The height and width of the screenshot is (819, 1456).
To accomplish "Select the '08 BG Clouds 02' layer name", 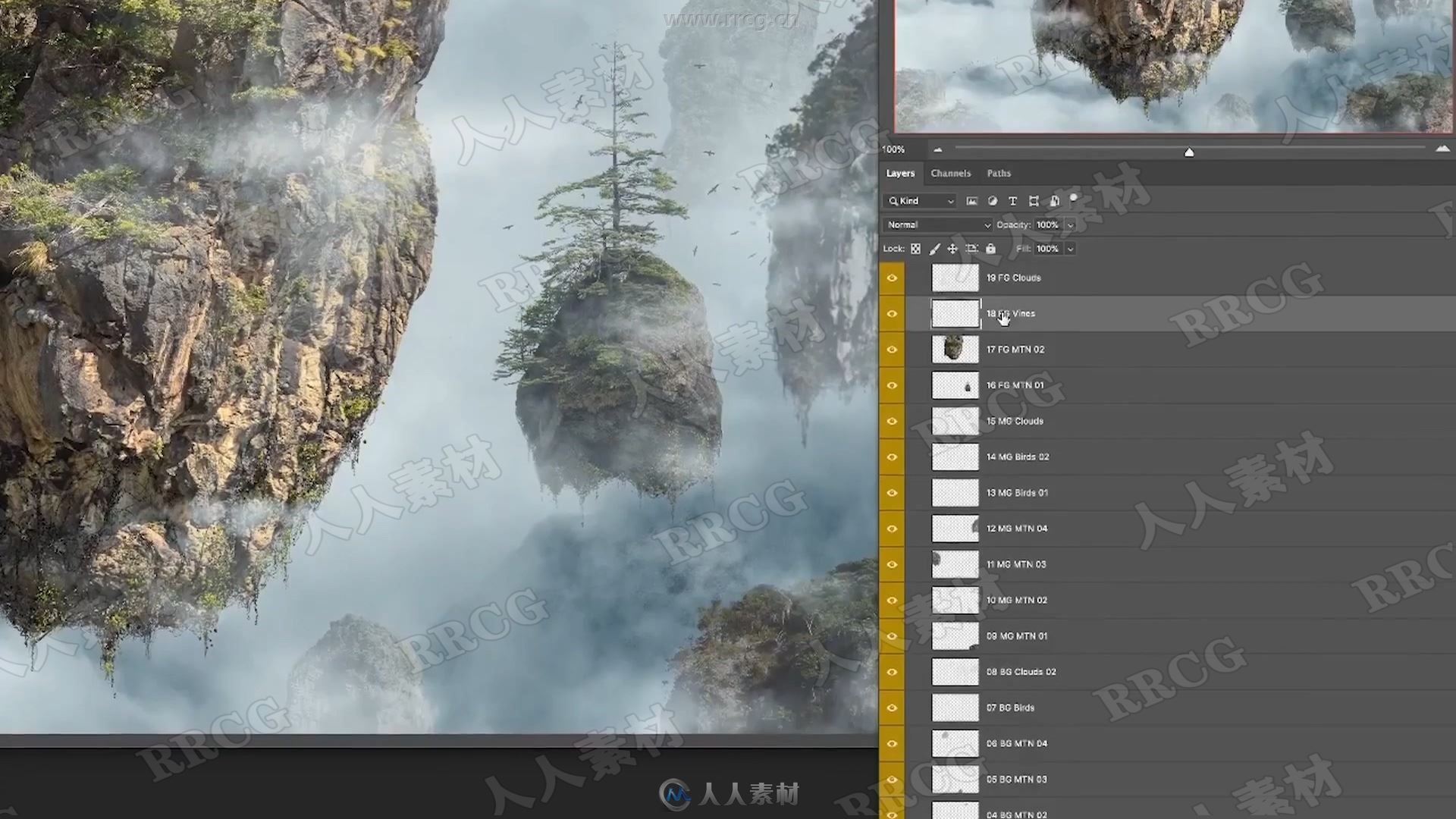I will coord(1021,672).
